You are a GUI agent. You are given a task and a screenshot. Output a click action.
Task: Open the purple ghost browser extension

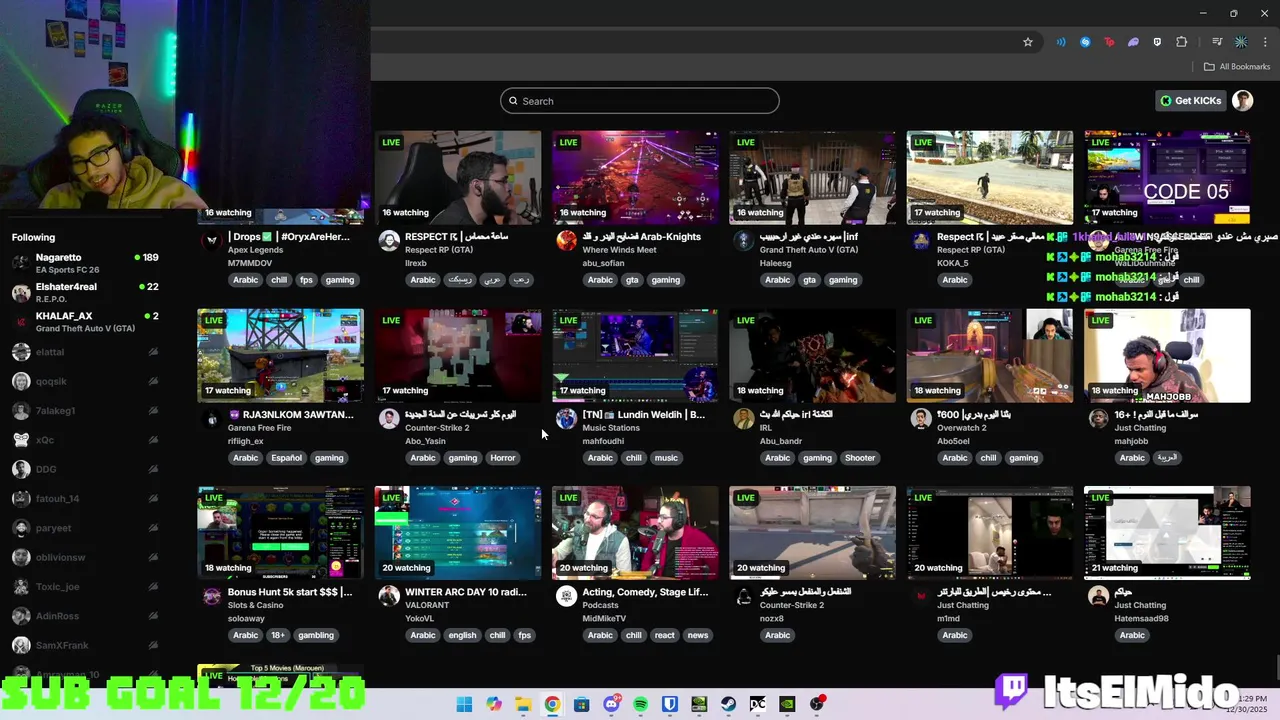(x=1133, y=42)
